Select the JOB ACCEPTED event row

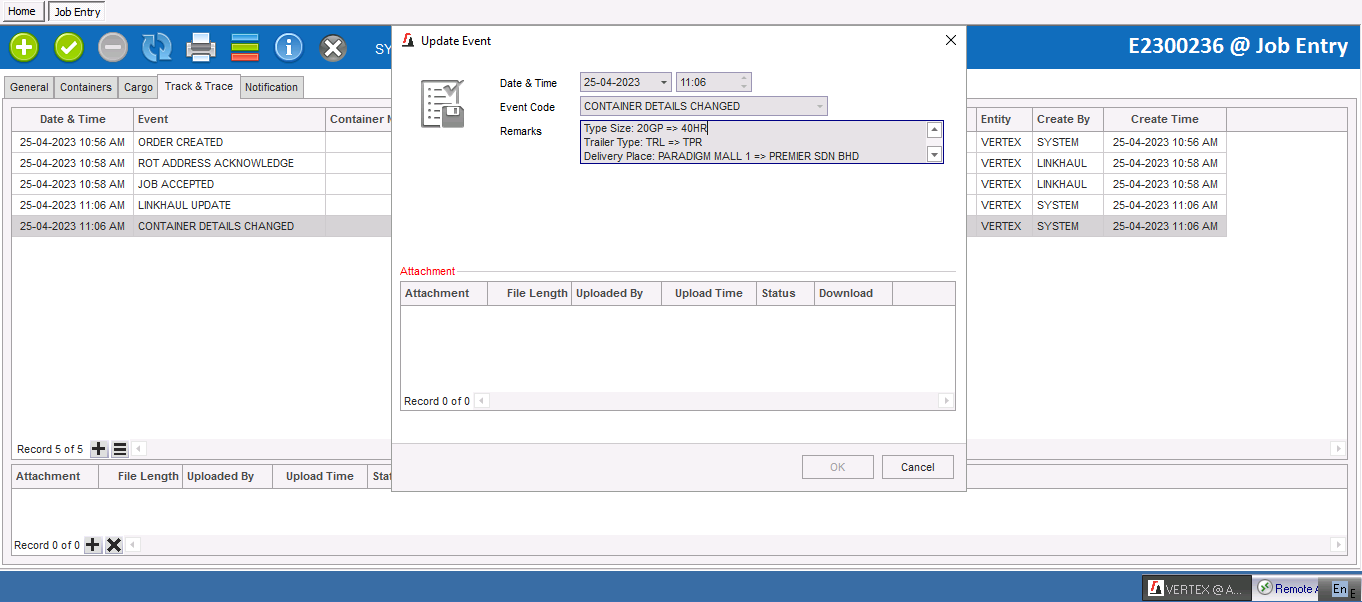175,184
